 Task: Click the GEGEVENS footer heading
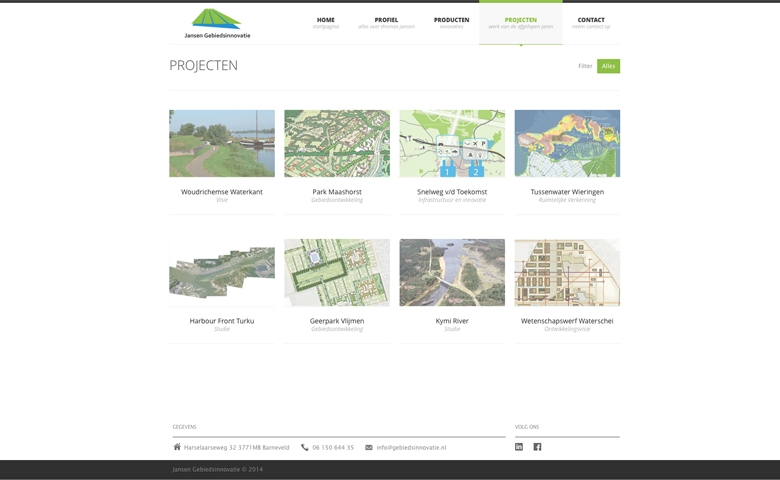click(185, 427)
